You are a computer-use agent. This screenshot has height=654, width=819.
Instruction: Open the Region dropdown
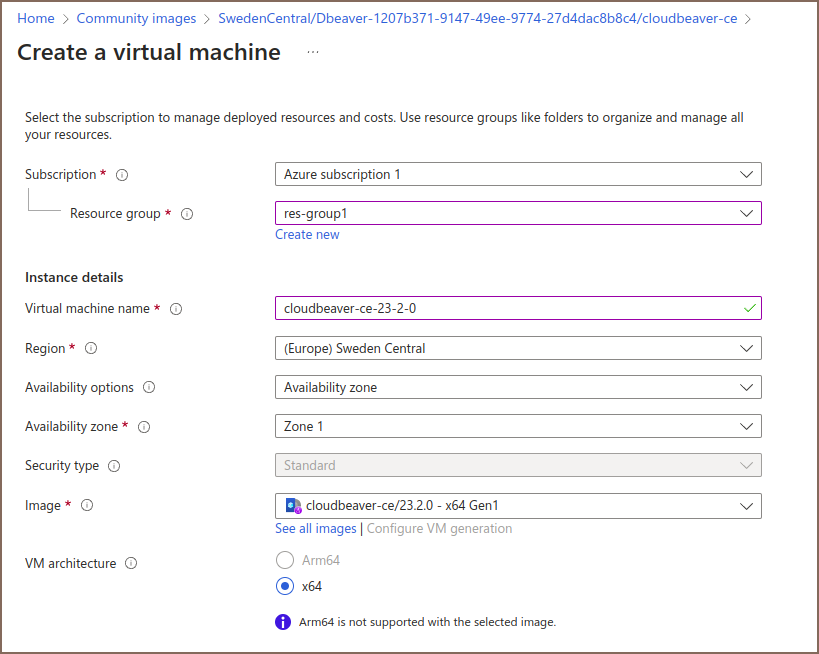(x=518, y=348)
